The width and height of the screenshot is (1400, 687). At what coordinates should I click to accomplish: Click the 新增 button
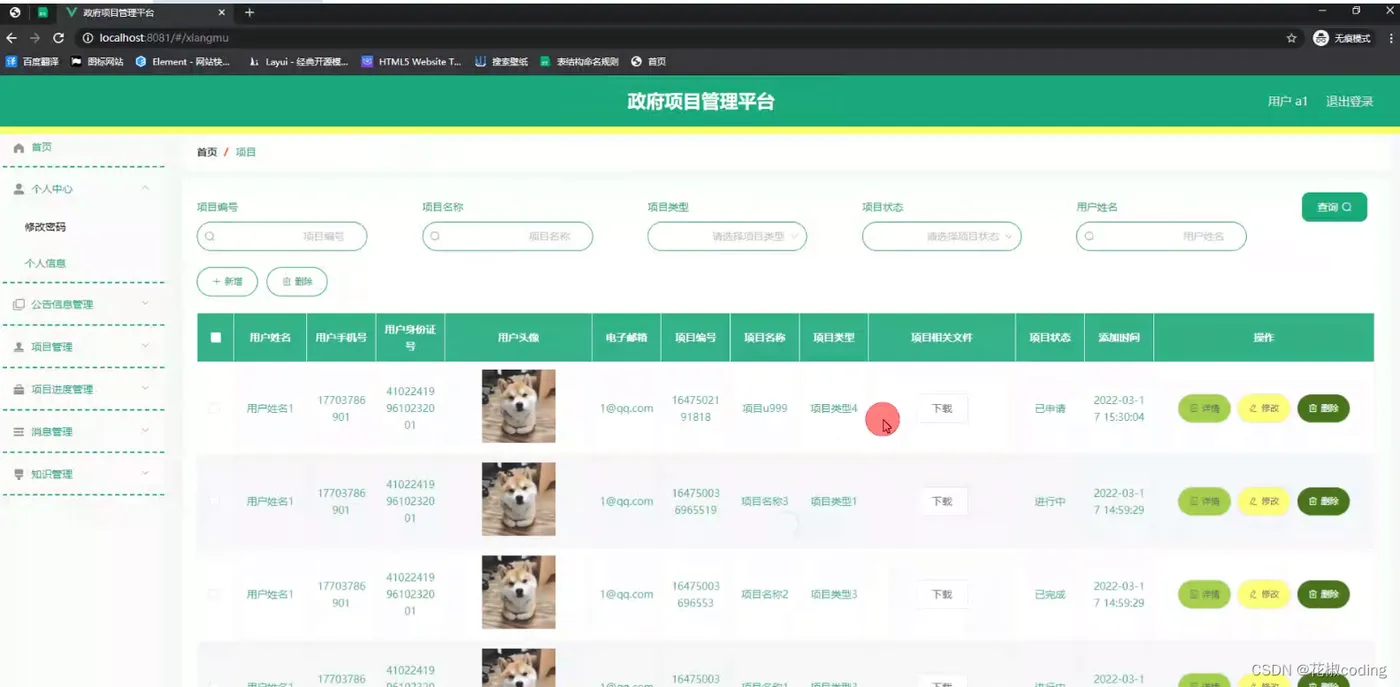point(227,282)
